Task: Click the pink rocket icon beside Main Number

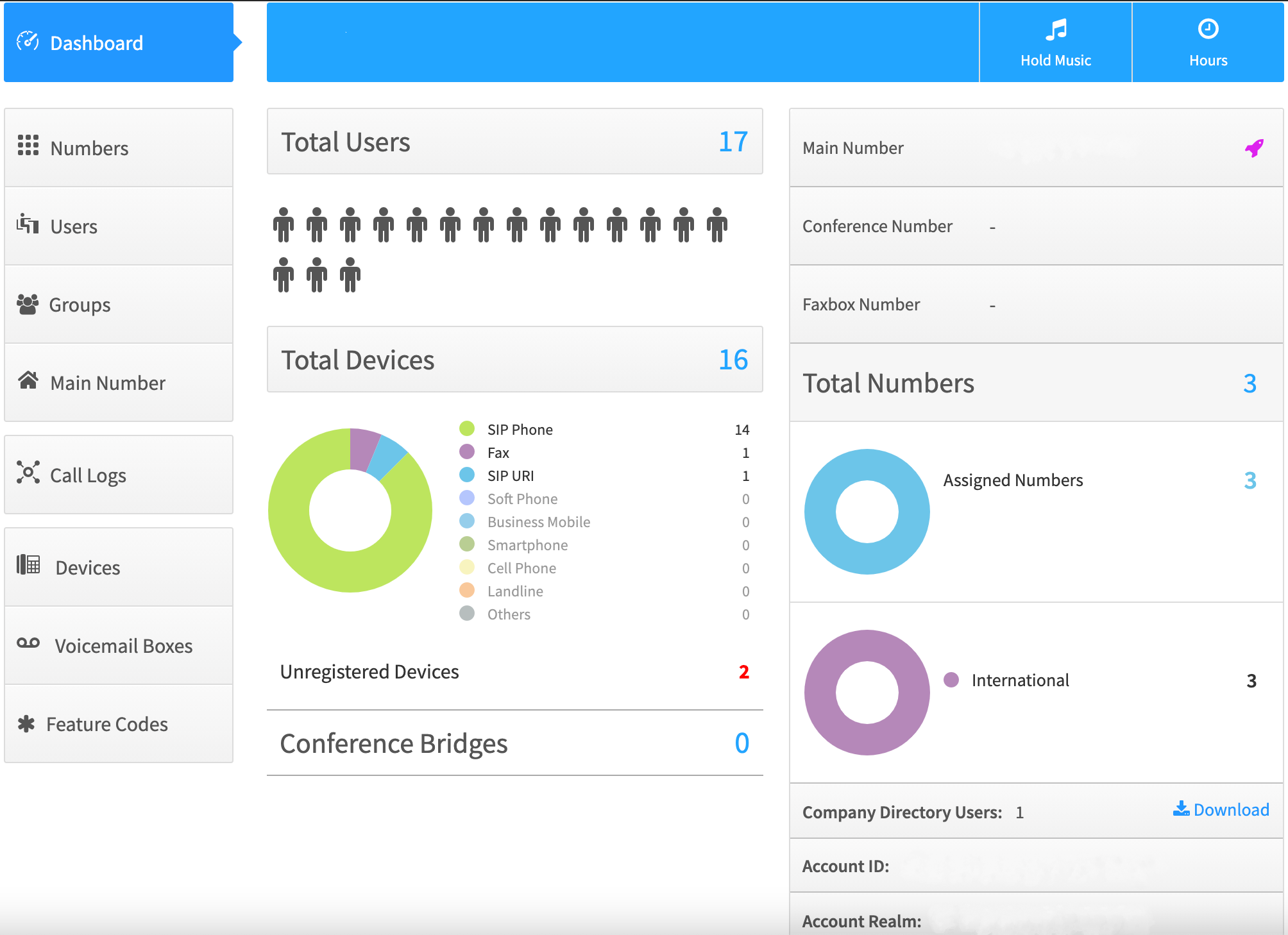Action: pyautogui.click(x=1254, y=148)
